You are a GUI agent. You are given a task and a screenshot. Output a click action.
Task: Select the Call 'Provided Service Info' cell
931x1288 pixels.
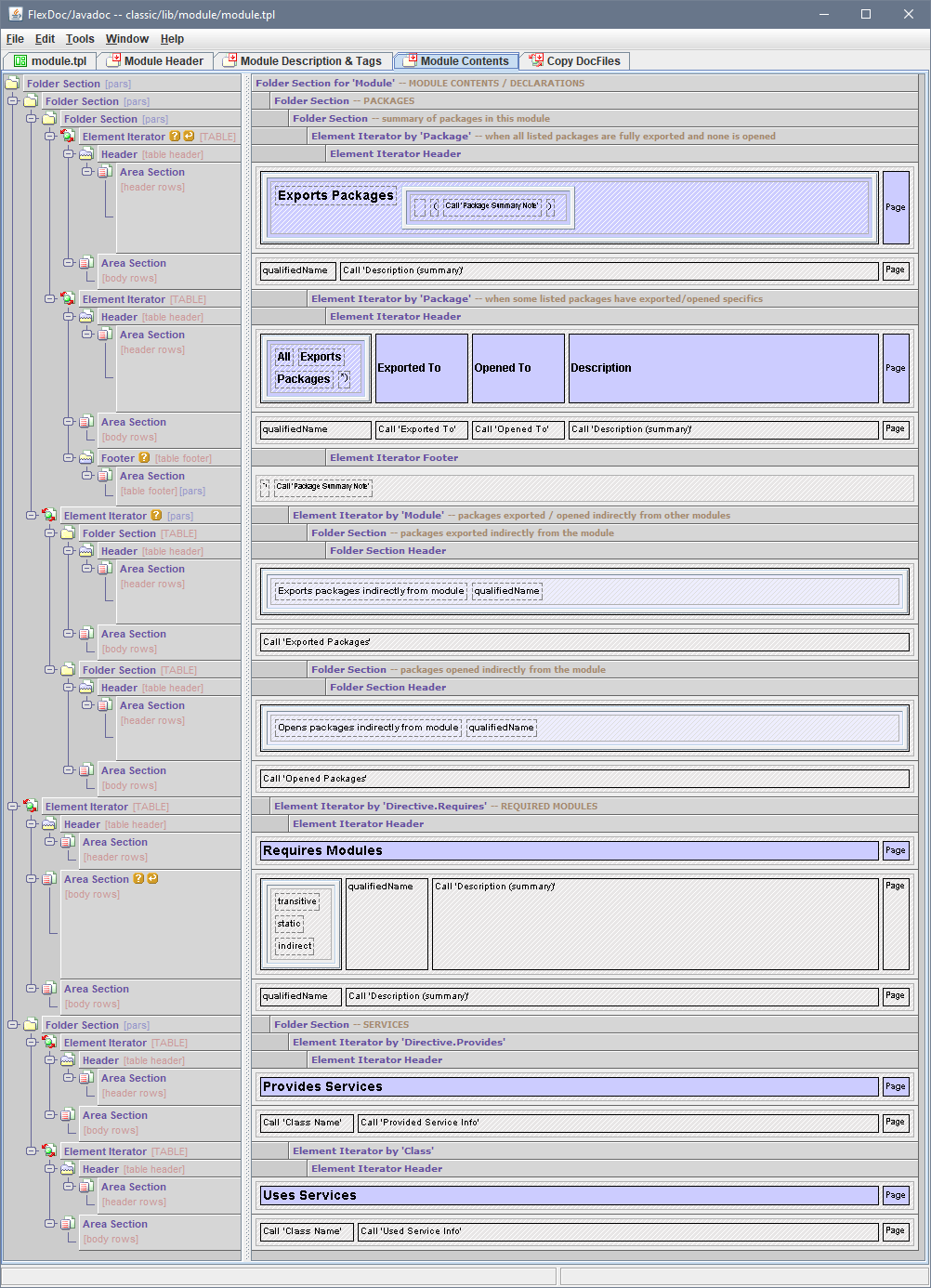pyautogui.click(x=618, y=1123)
